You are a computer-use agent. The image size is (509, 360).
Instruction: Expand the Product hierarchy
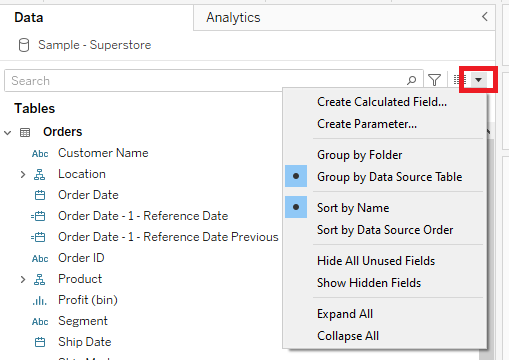(23, 279)
